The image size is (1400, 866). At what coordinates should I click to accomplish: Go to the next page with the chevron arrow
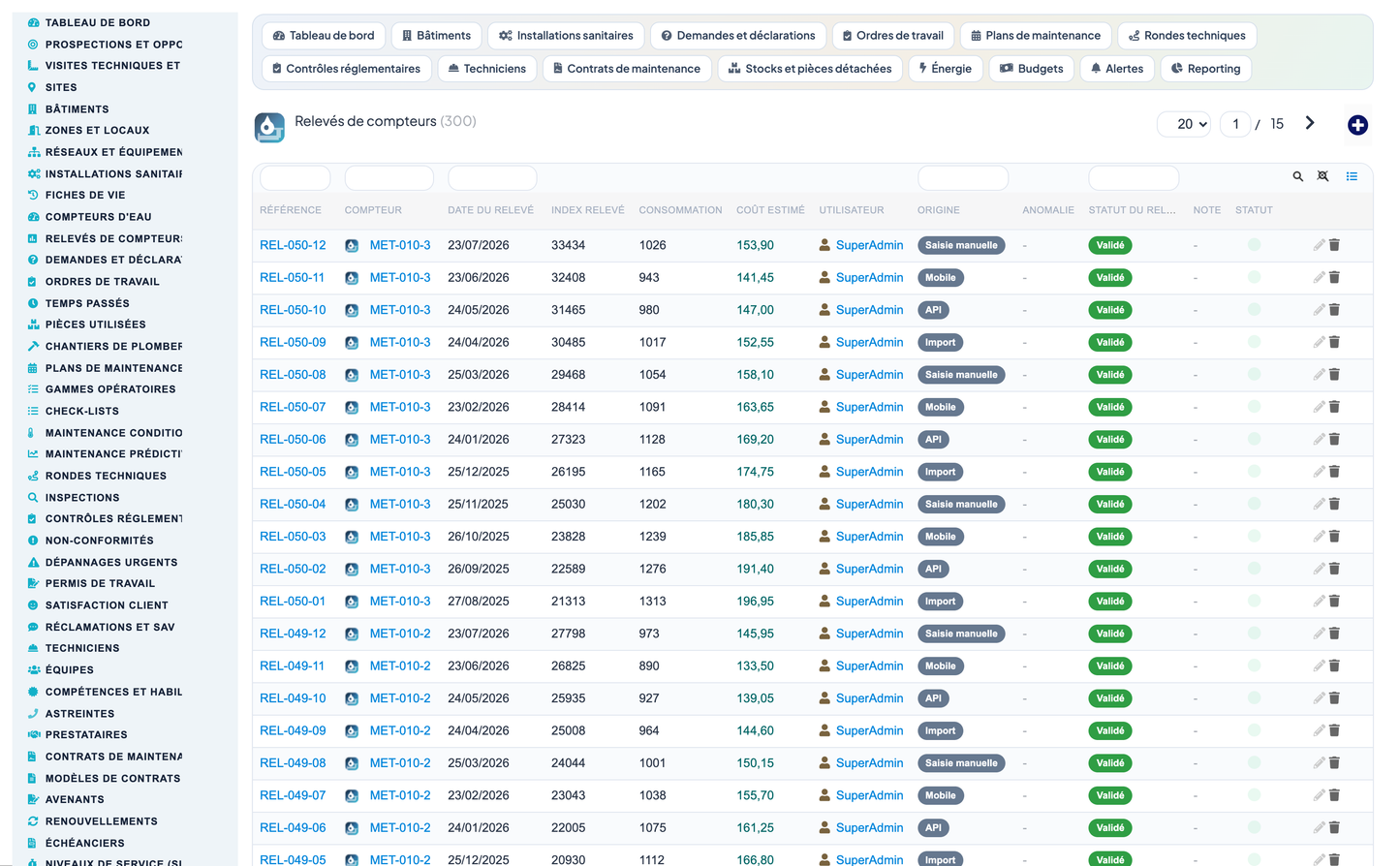coord(1310,123)
